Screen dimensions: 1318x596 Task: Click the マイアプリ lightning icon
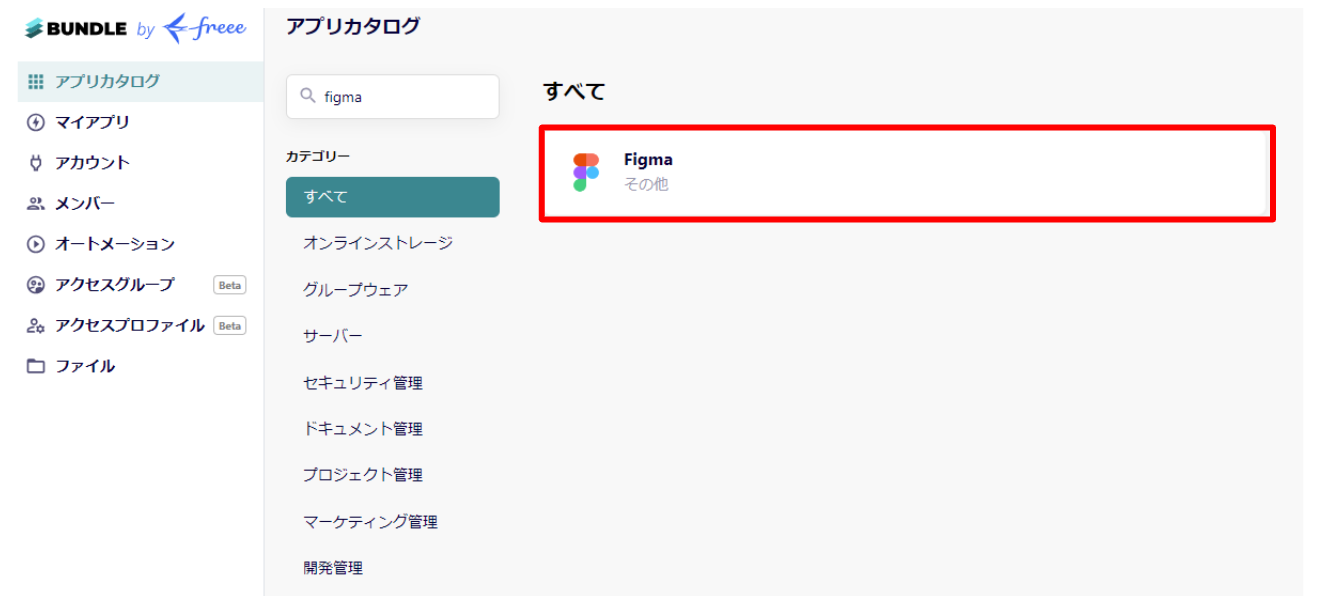(36, 122)
